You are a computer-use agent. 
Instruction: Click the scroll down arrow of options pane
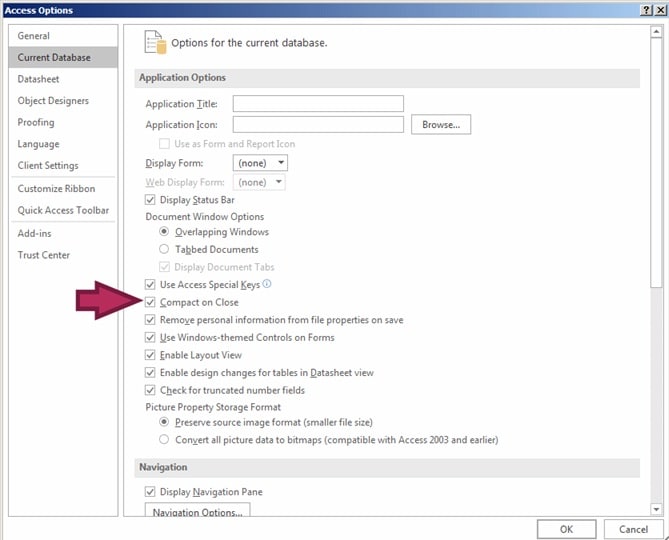pos(656,509)
